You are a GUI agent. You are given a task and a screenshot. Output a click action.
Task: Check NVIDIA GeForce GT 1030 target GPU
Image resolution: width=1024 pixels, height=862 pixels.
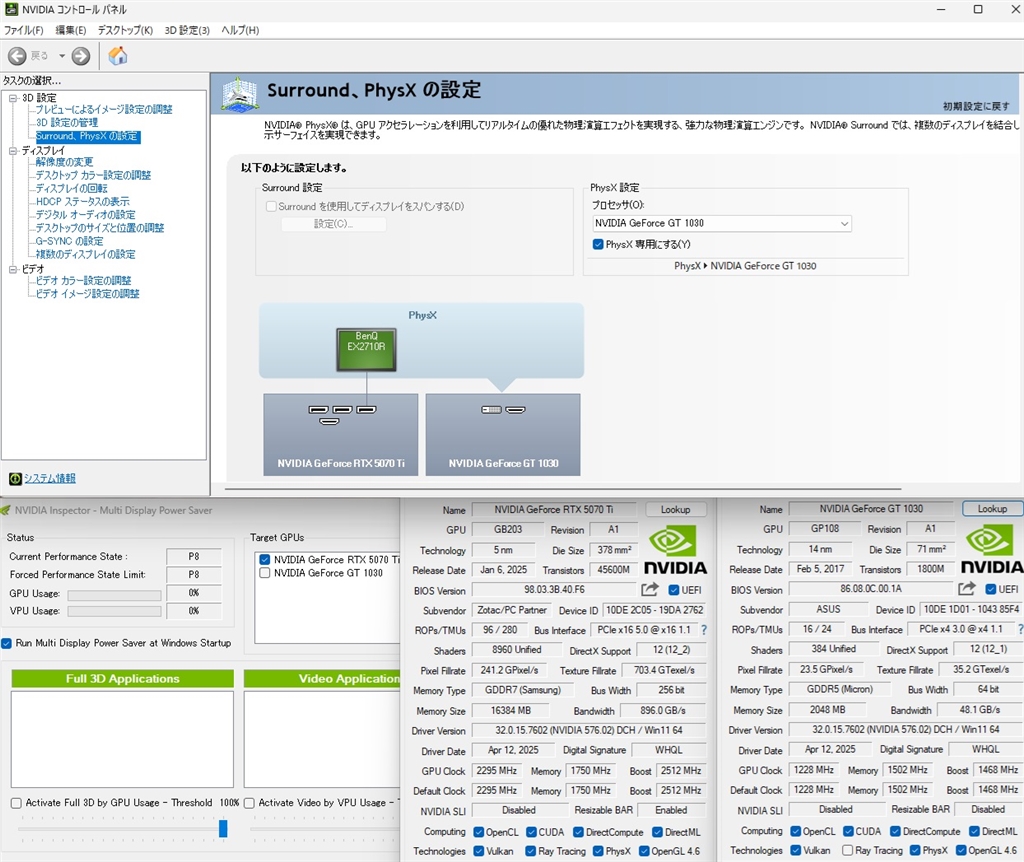[x=264, y=573]
